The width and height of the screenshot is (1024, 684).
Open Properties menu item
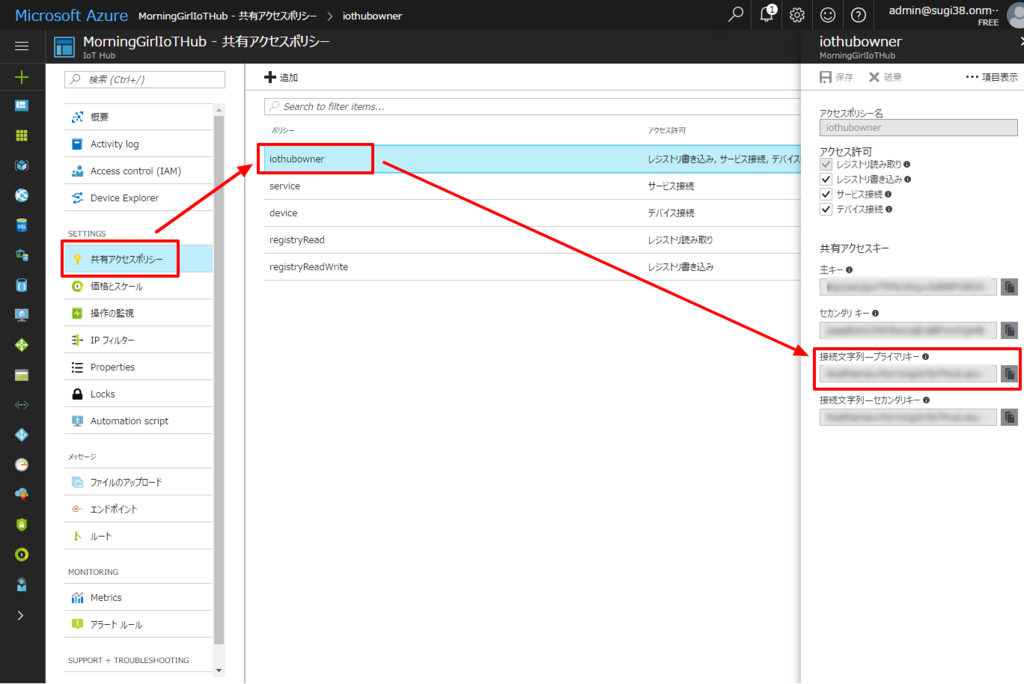pyautogui.click(x=138, y=367)
